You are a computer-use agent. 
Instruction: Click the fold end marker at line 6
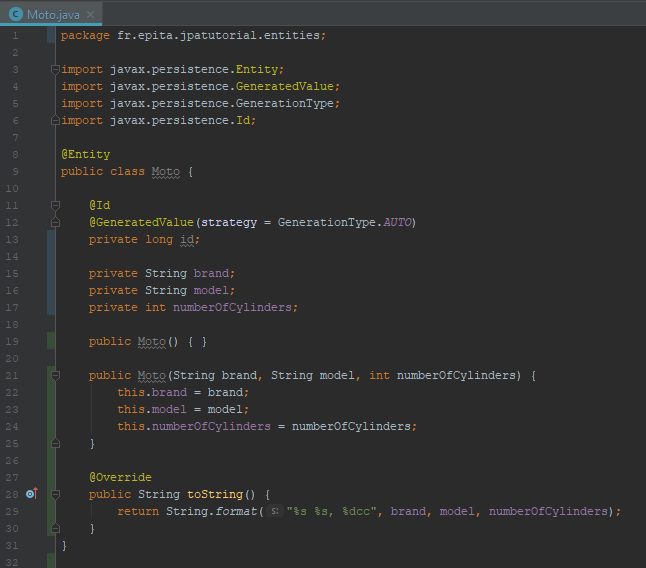tap(55, 120)
